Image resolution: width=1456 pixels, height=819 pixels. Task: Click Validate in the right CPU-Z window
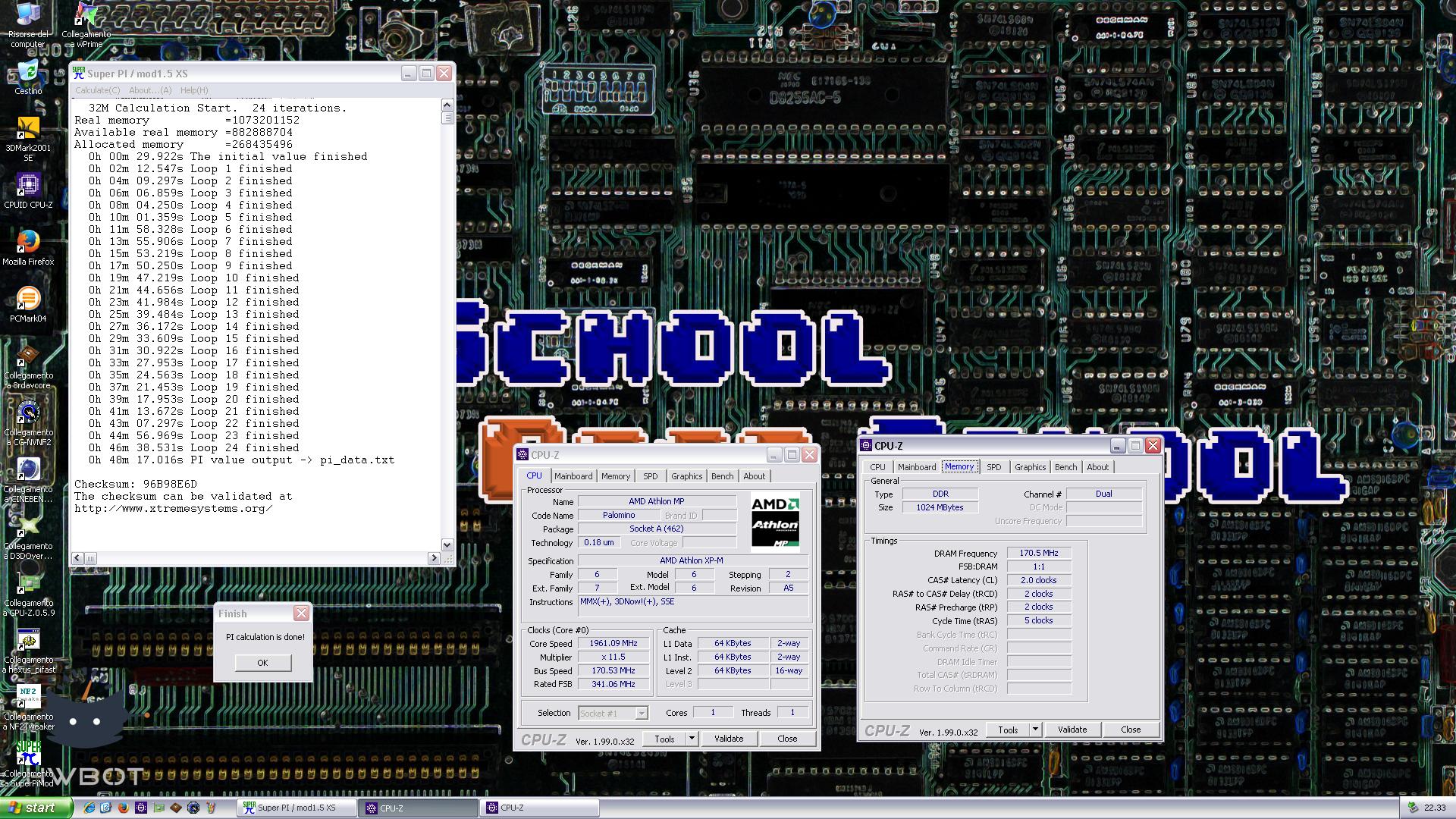[1072, 730]
